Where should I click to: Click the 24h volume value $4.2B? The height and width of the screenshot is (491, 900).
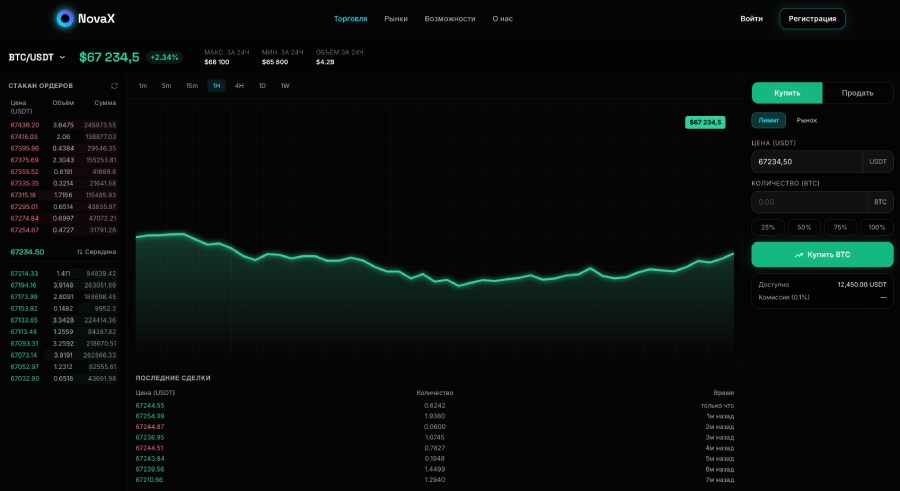pos(325,62)
